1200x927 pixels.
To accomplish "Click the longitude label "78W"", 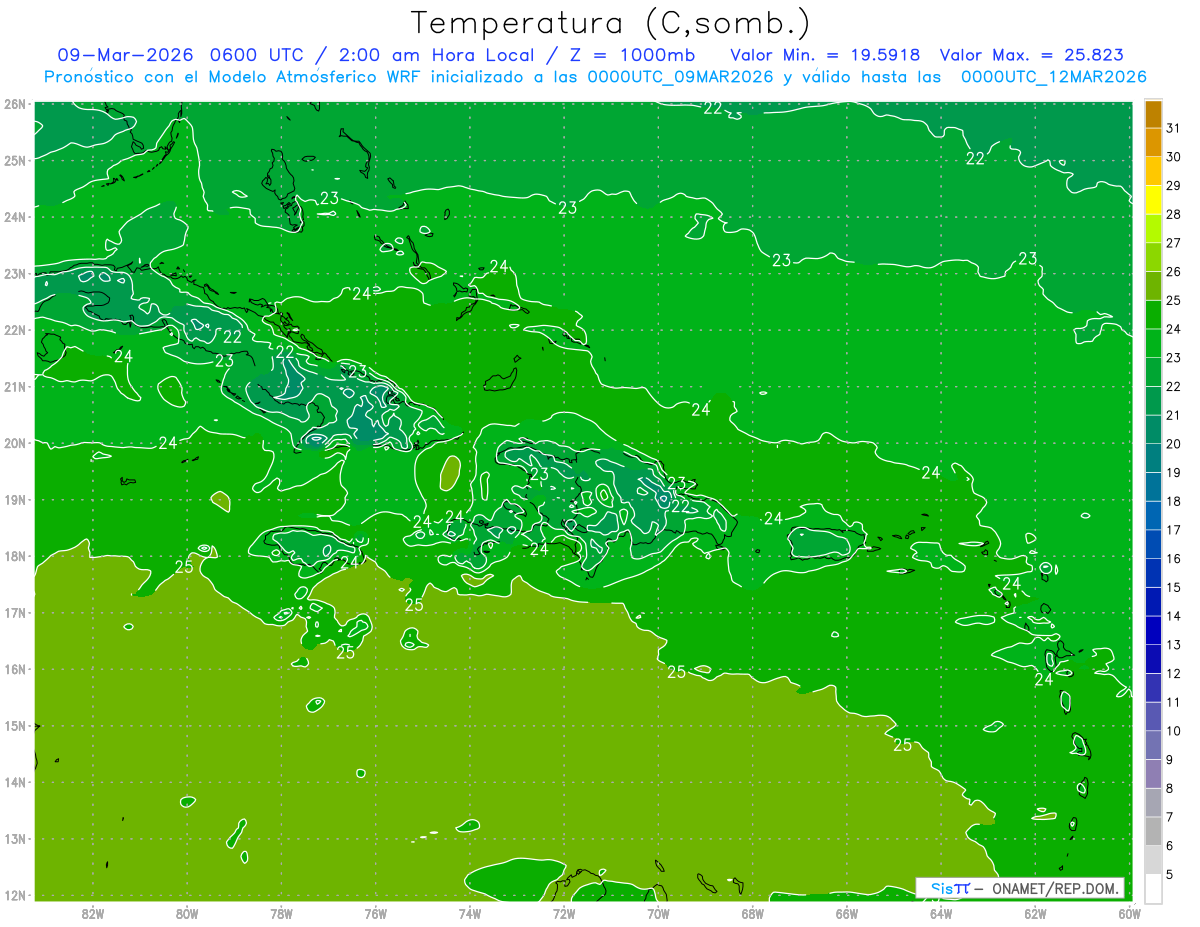I will 281,913.
